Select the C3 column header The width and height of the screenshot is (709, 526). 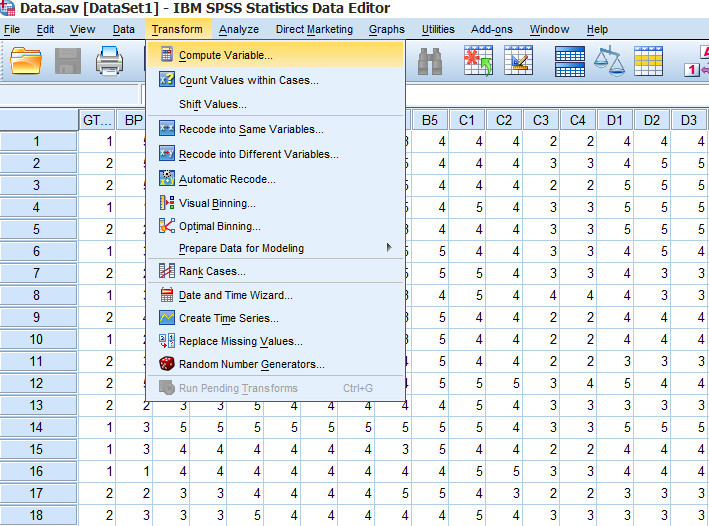pos(541,120)
